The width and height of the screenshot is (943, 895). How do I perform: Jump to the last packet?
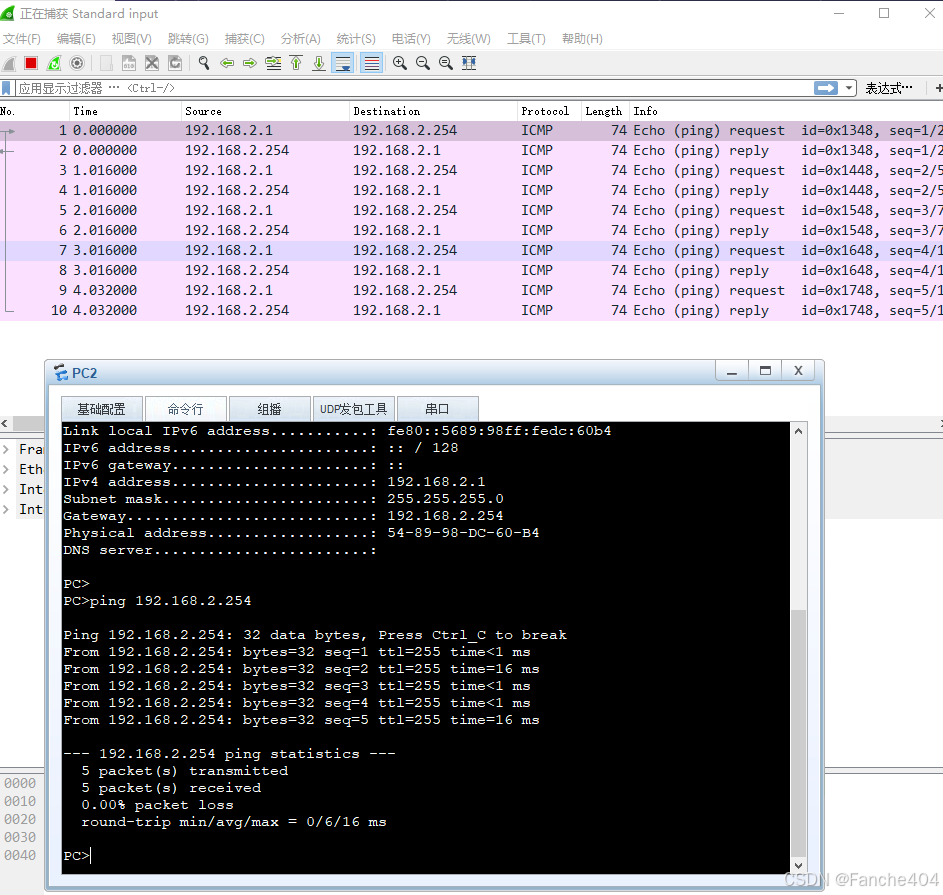click(319, 63)
